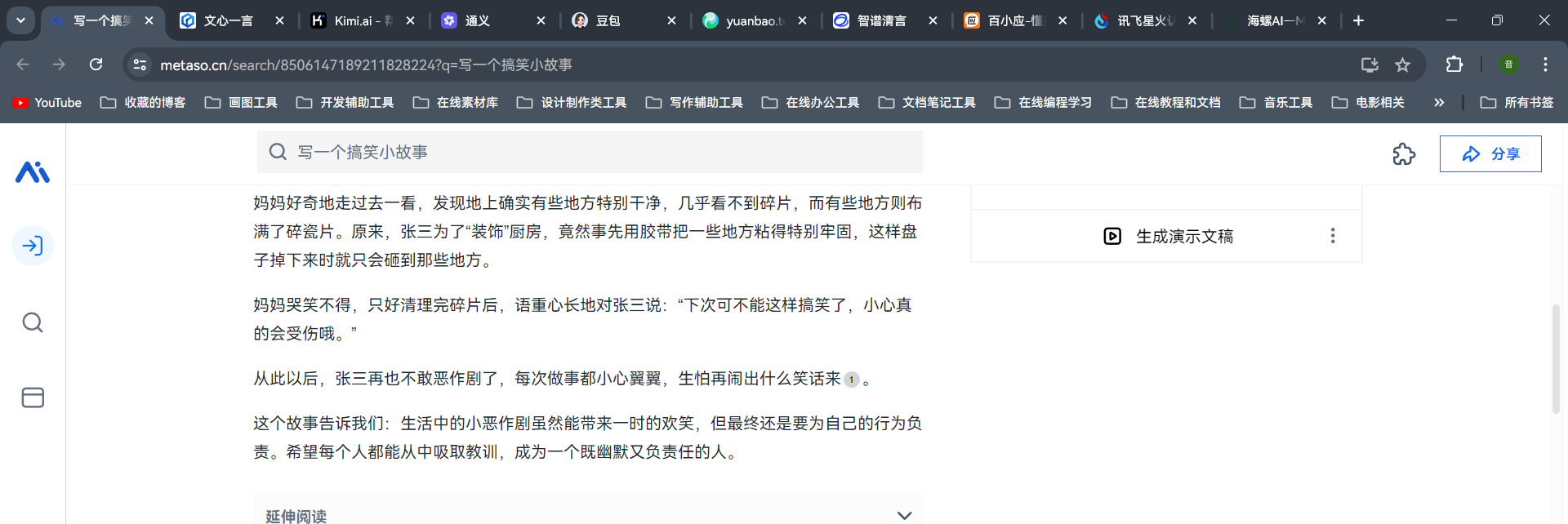Open the tab search dropdown arrow
1568x524 pixels.
pos(20,20)
